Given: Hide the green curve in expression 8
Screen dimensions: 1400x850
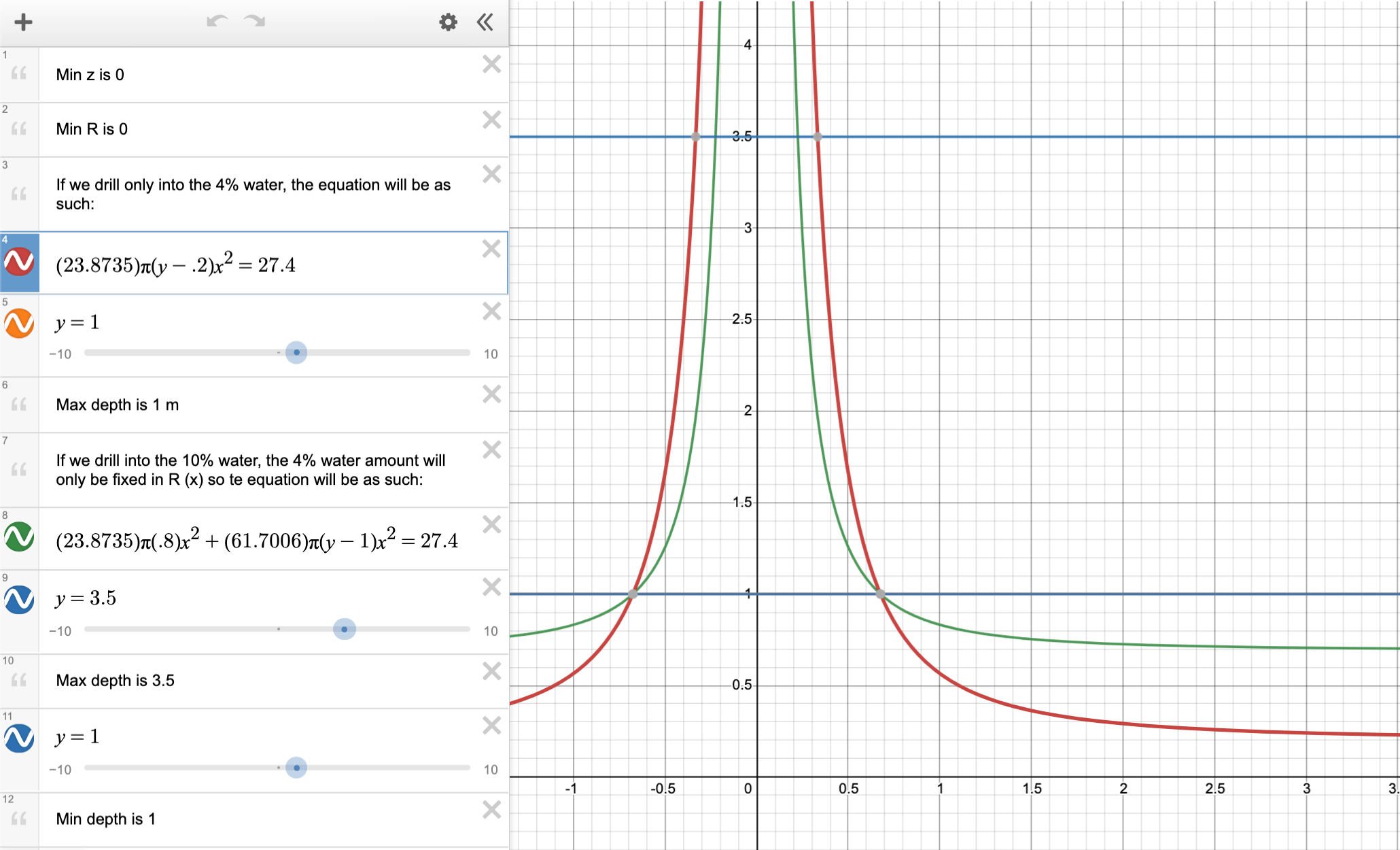Looking at the screenshot, I should 19,537.
